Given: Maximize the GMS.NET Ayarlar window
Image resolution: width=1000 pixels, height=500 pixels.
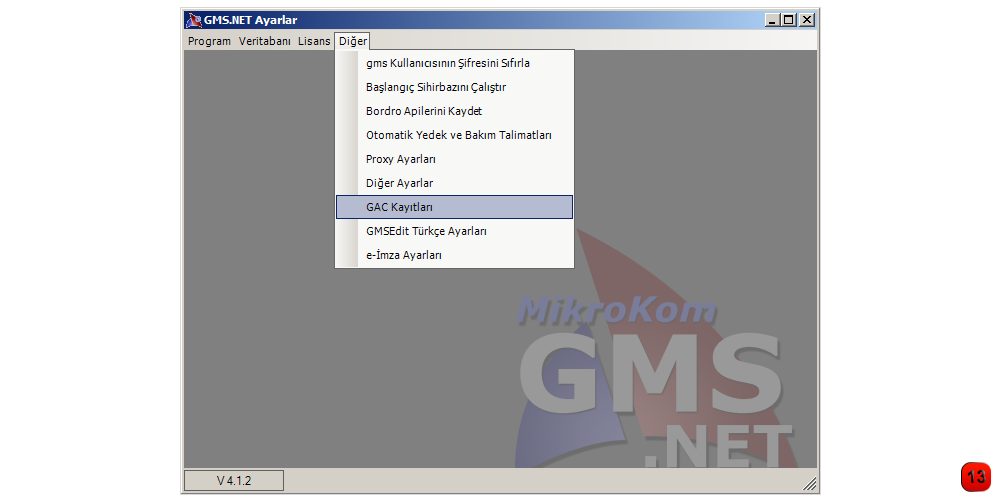Looking at the screenshot, I should point(790,20).
